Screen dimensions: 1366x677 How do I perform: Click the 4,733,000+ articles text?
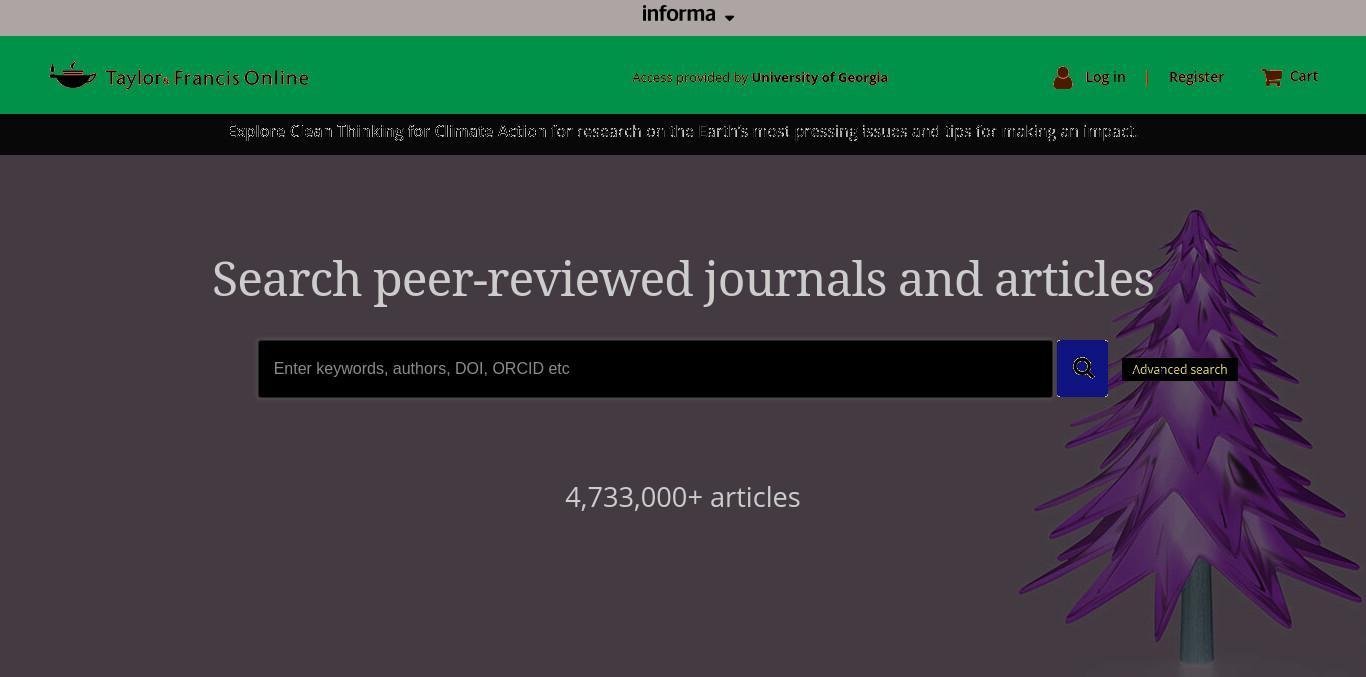coord(683,497)
